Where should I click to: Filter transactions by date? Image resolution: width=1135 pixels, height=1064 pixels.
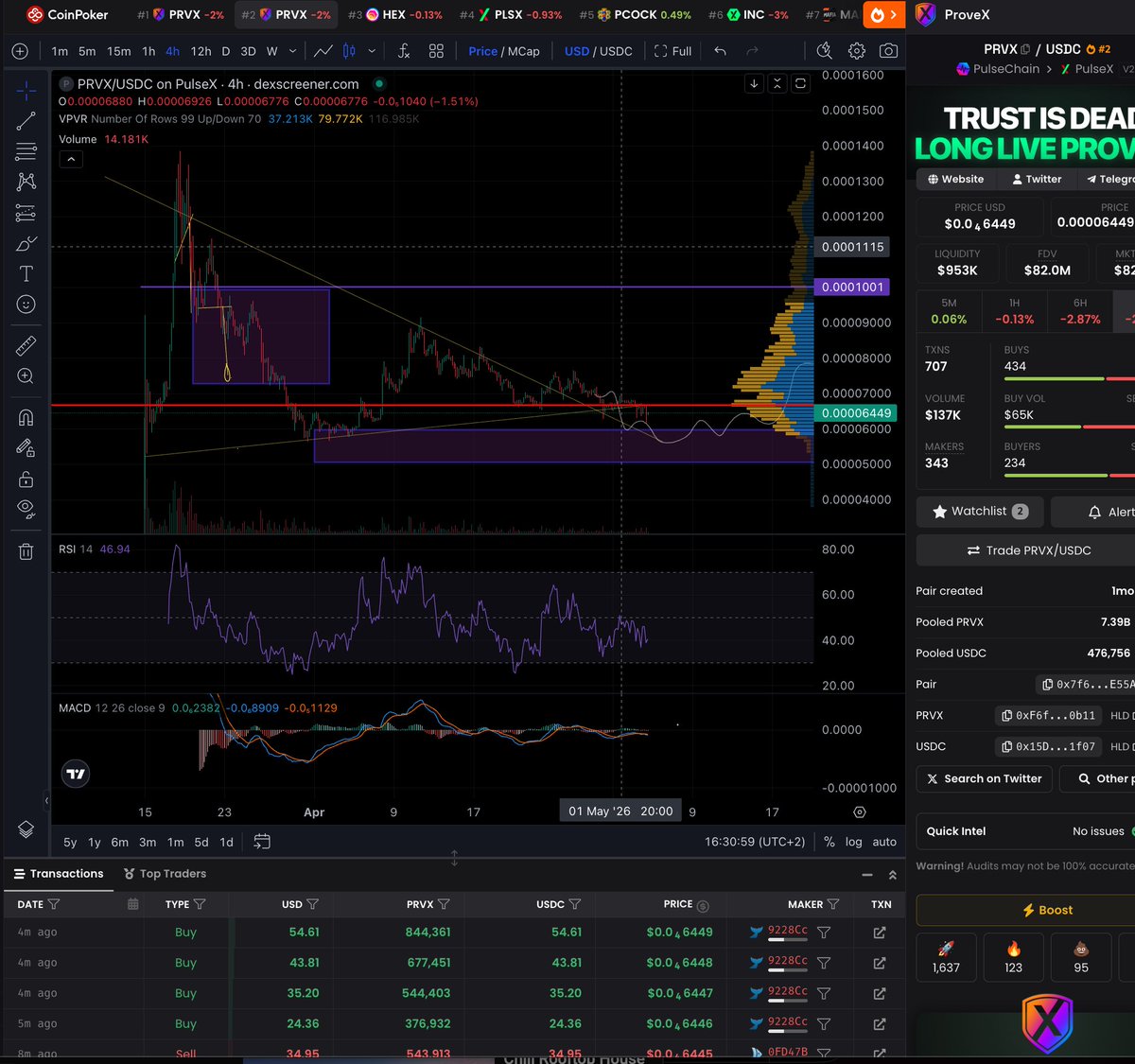(54, 904)
